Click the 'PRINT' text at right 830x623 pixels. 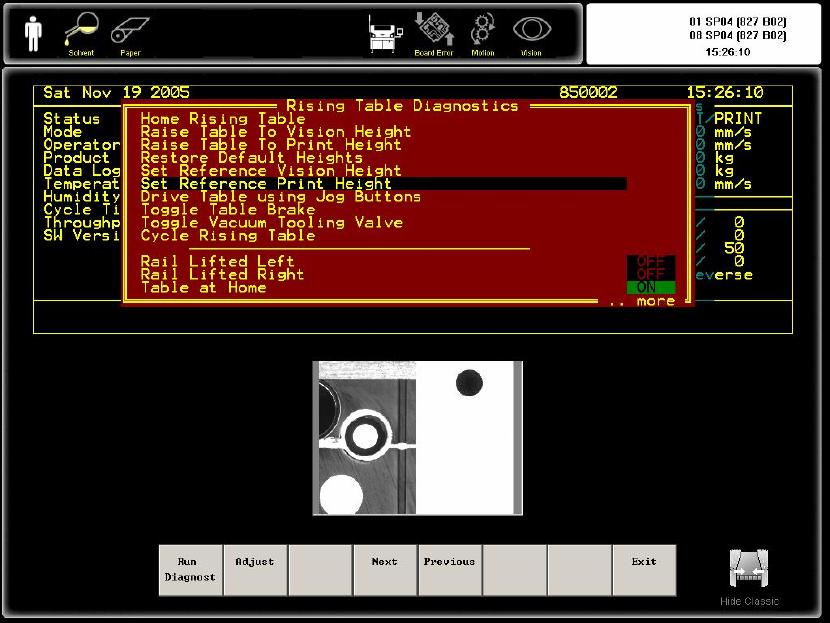point(738,119)
